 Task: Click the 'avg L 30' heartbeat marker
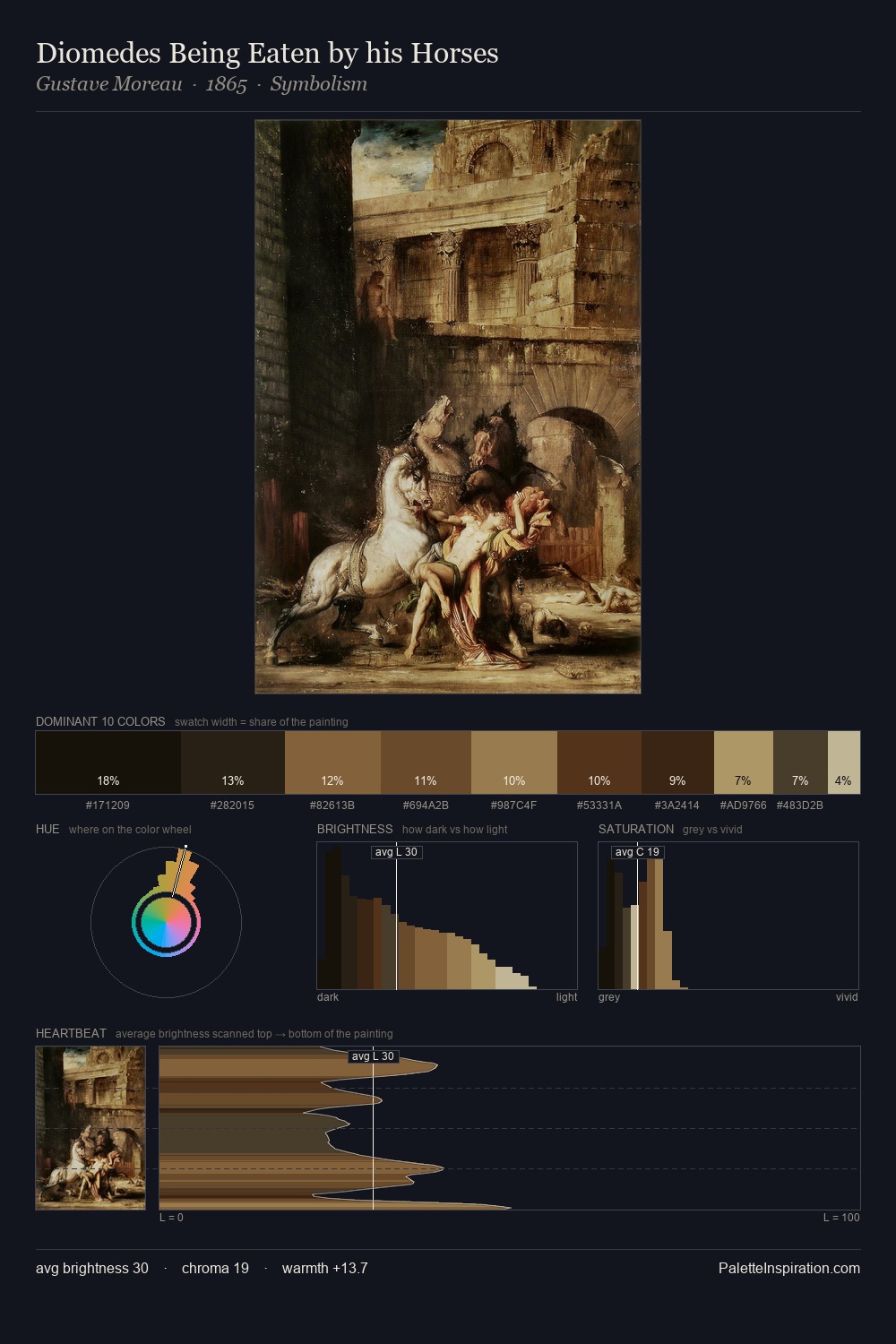point(373,1056)
